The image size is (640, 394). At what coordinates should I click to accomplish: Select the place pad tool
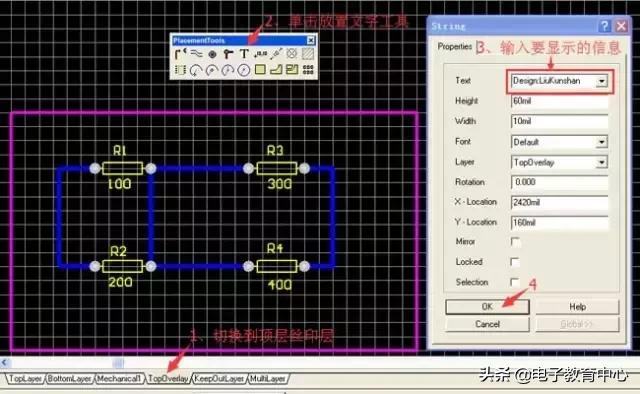click(x=212, y=54)
